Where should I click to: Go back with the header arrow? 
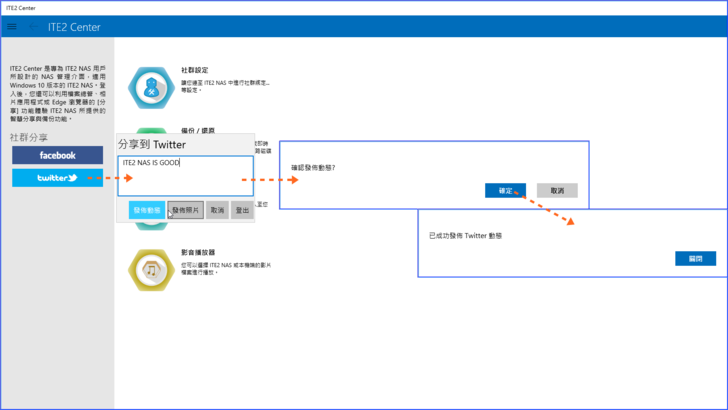click(33, 27)
